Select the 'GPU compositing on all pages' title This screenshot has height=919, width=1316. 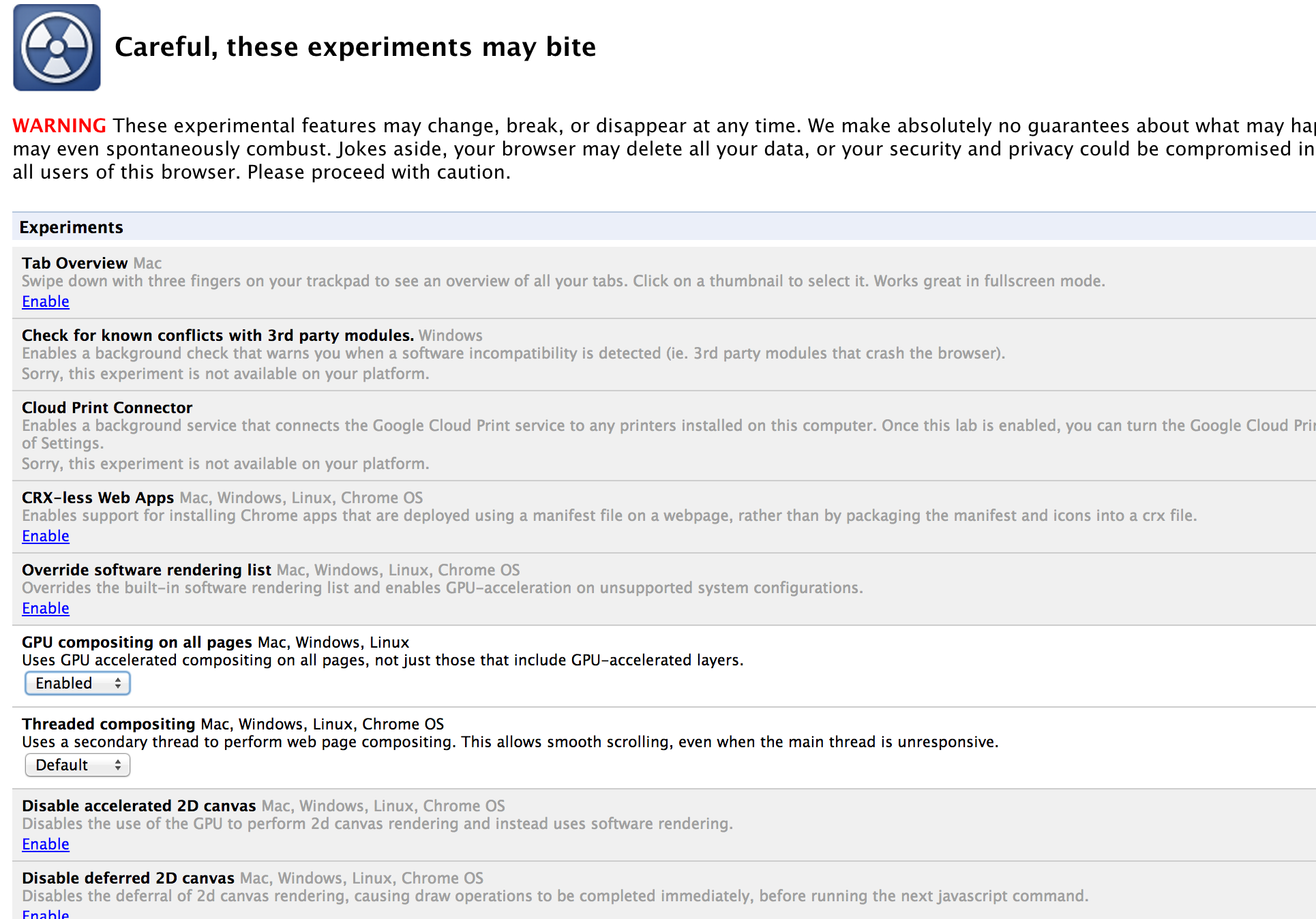[136, 642]
